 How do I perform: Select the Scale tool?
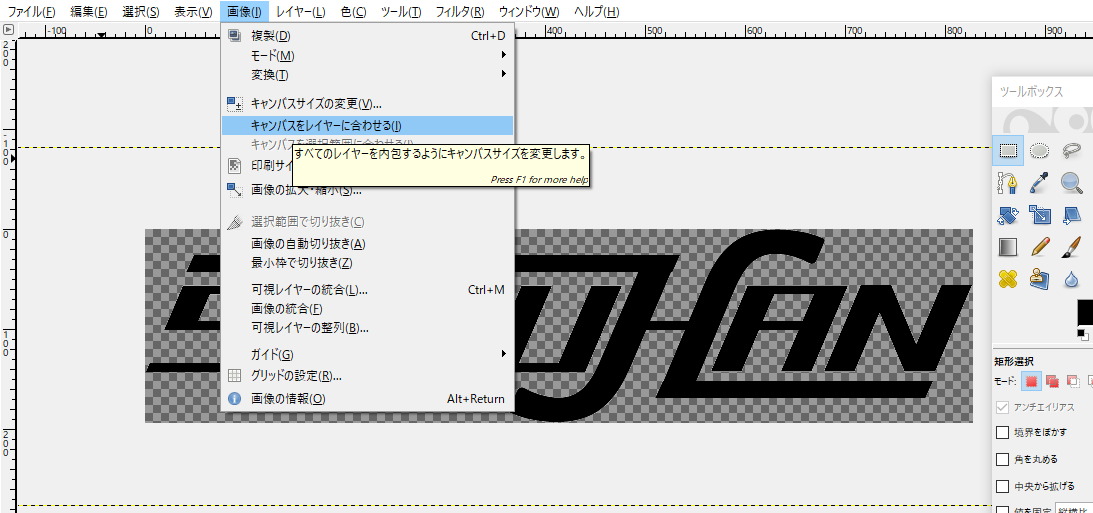(1040, 215)
